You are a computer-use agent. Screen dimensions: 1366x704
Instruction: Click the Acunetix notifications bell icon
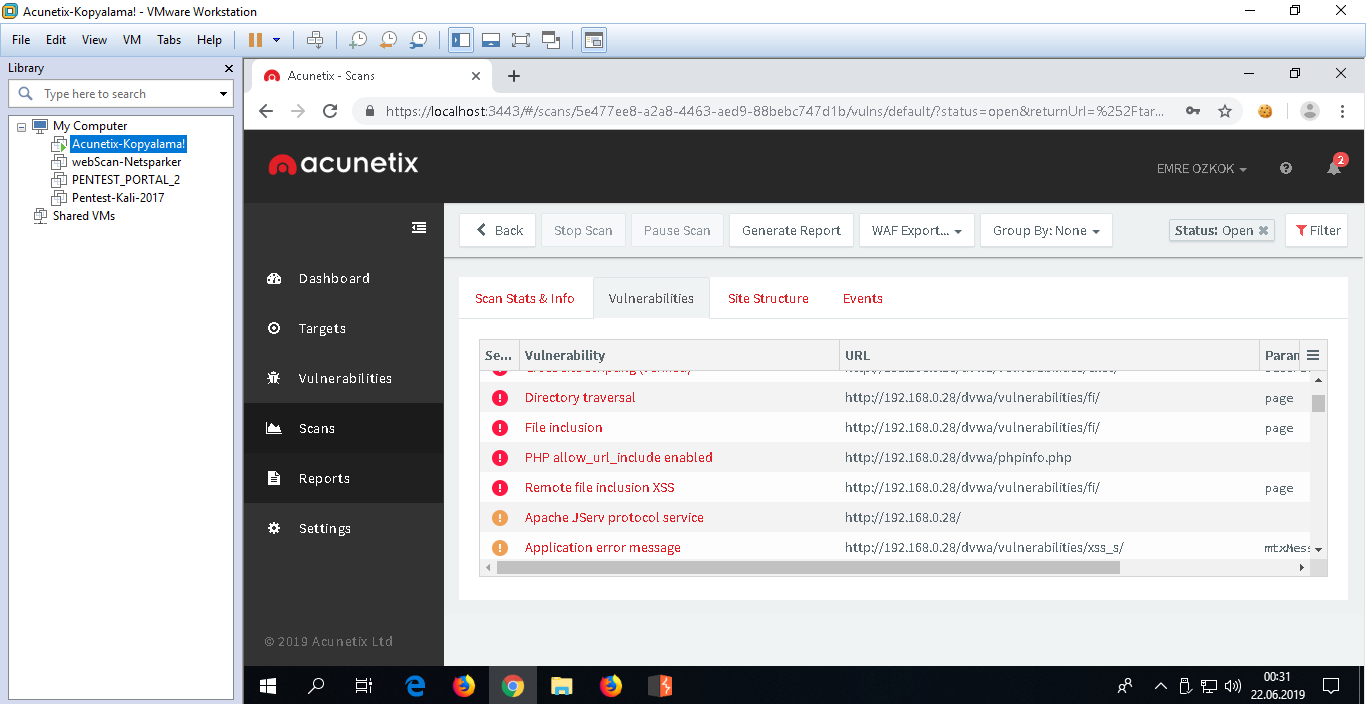[1334, 168]
